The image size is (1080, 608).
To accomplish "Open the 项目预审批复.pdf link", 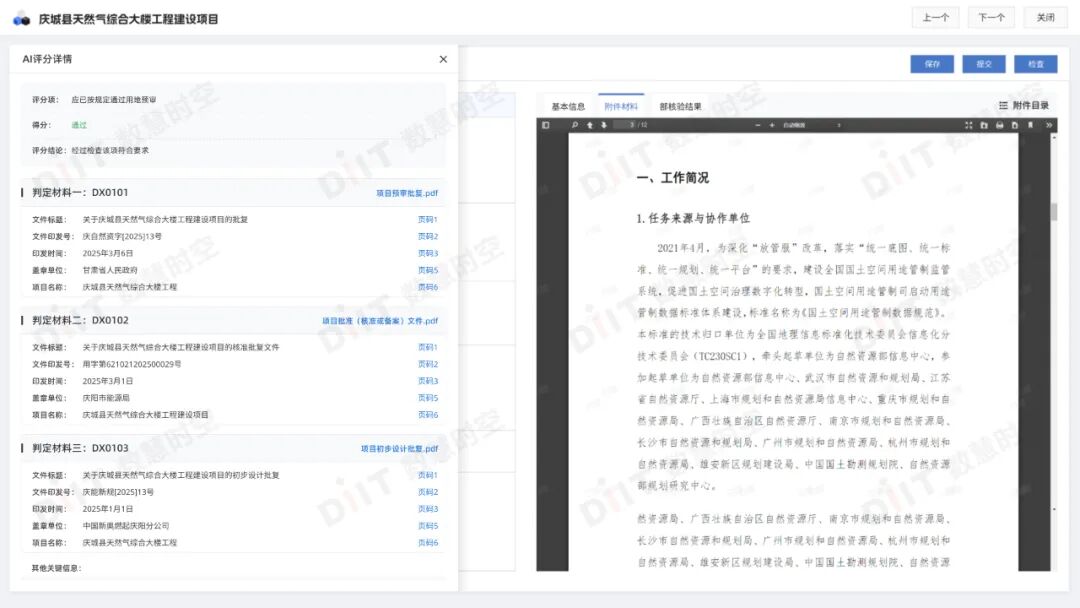I will pyautogui.click(x=406, y=193).
